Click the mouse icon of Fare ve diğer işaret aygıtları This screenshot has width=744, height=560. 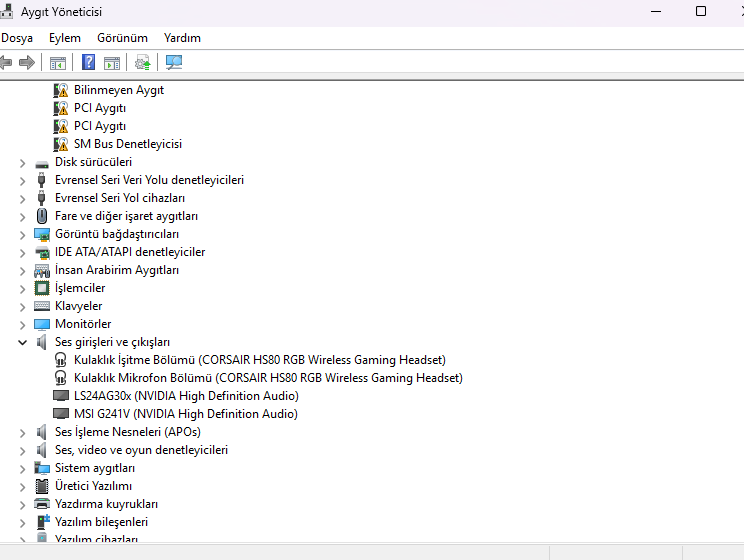(x=42, y=216)
